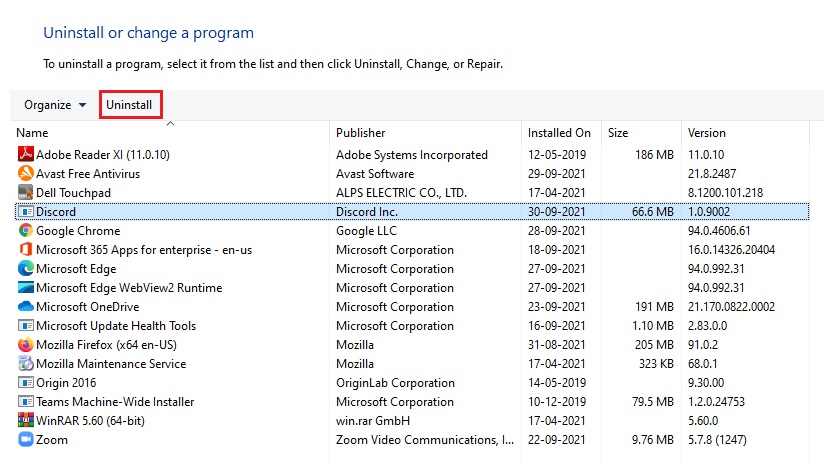Select Microsoft 365 Apps for enterprise entry
Image resolution: width=824 pixels, height=466 pixels.
tap(144, 250)
